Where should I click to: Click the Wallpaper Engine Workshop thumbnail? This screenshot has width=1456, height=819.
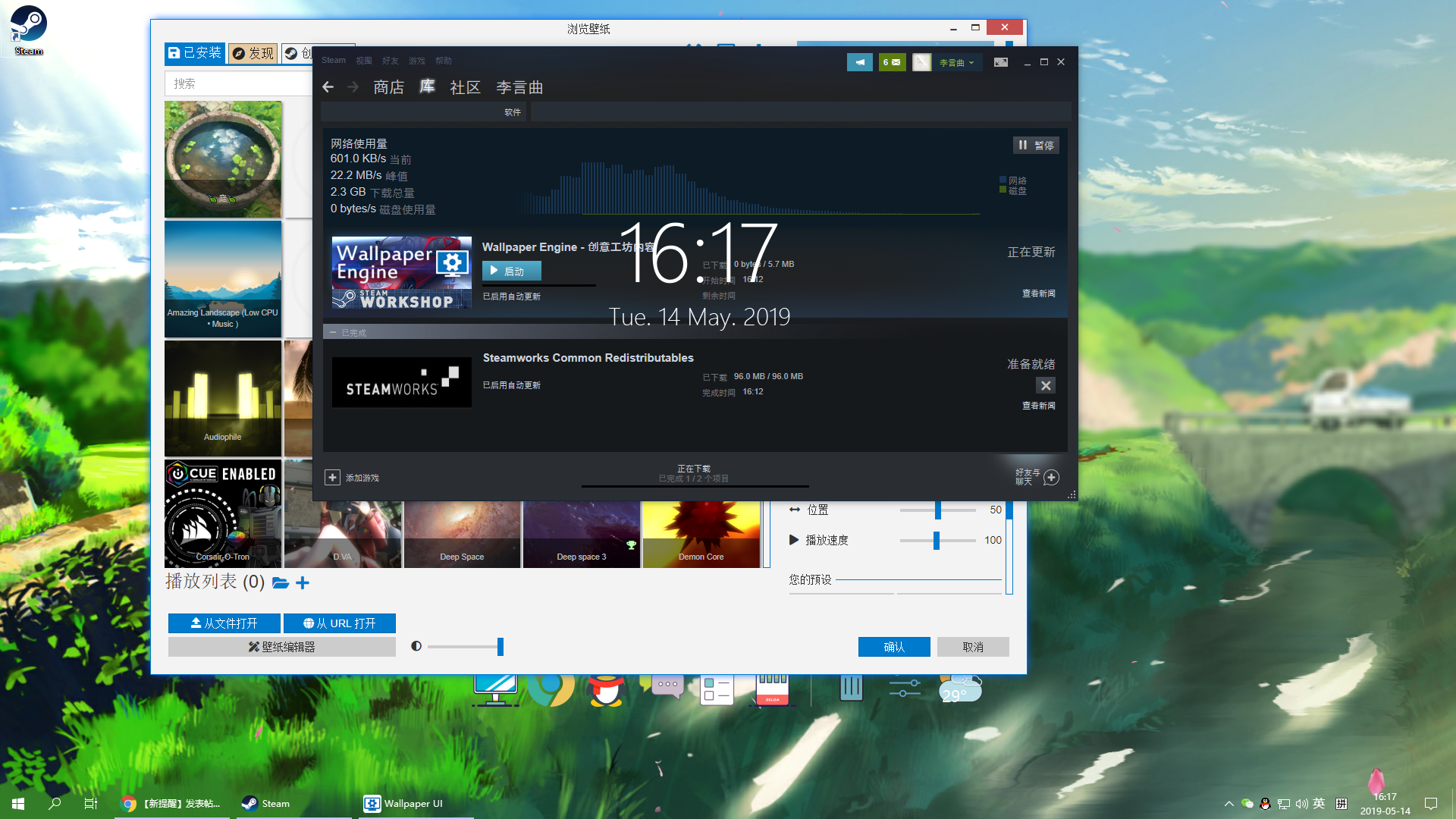click(x=401, y=272)
